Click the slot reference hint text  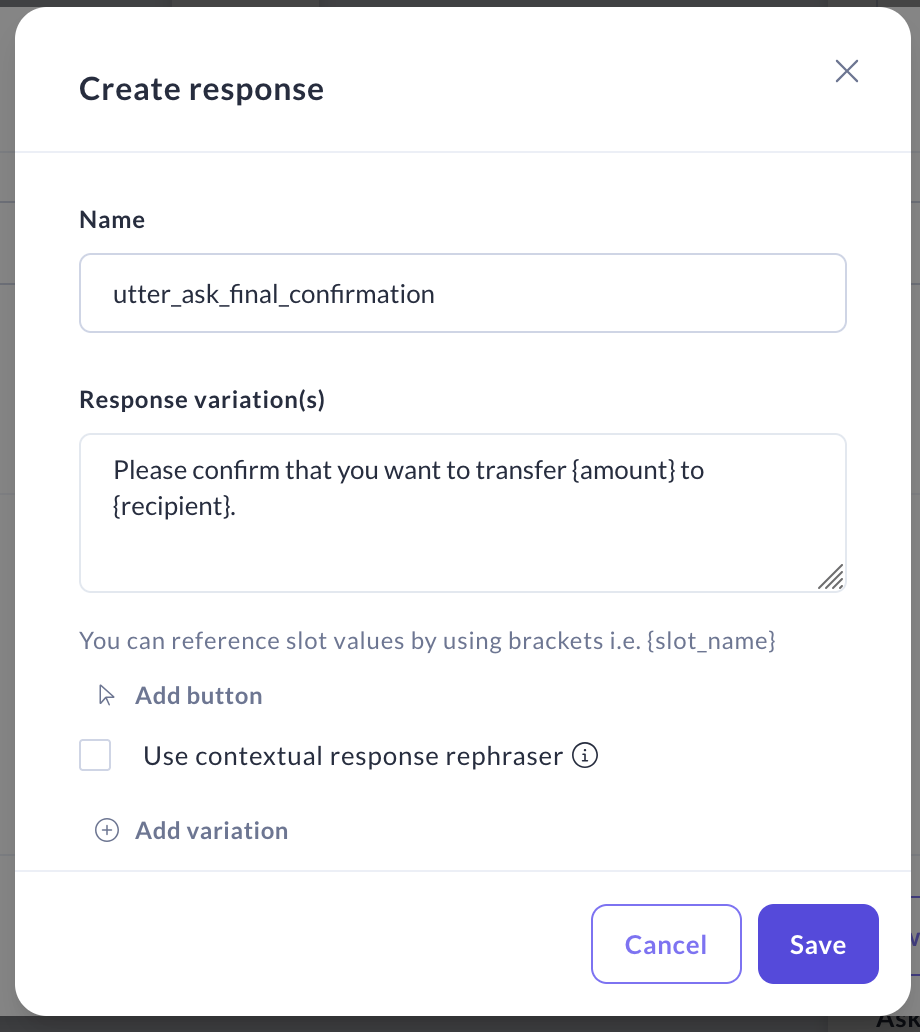(427, 641)
